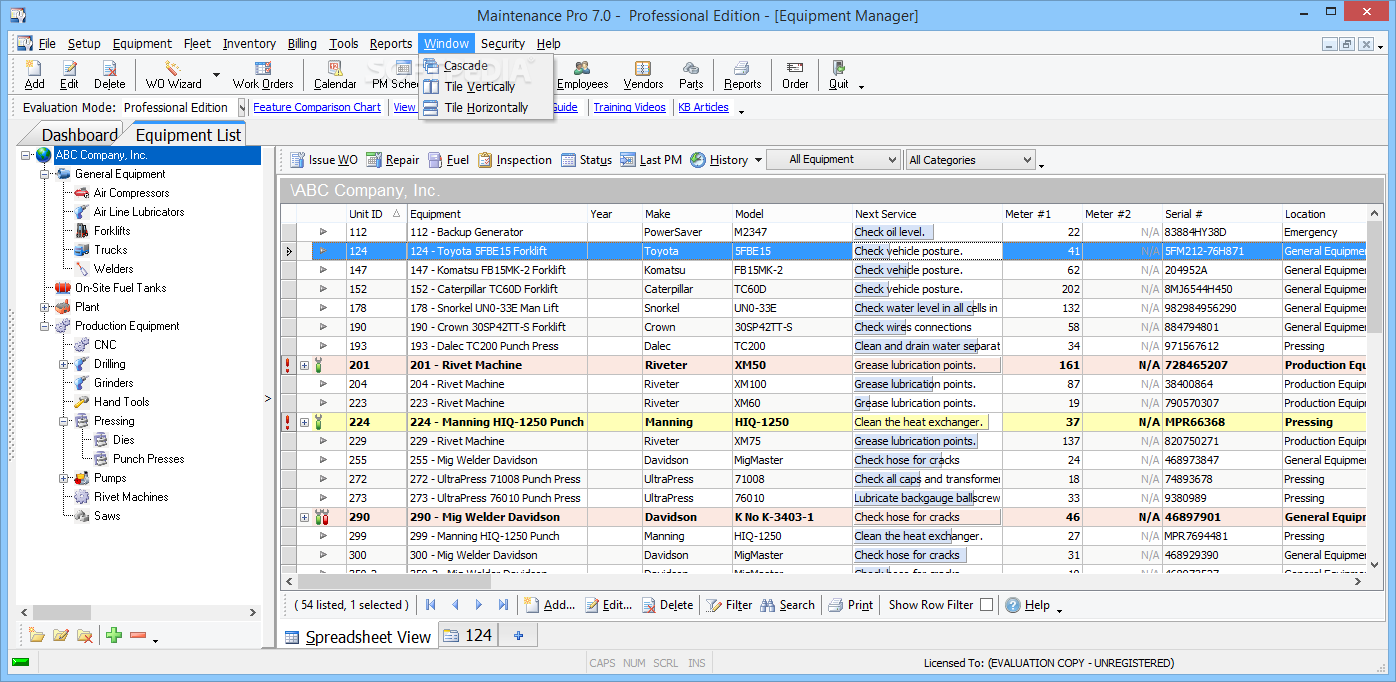Click the green plus icon under tree
This screenshot has height=682, width=1396.
coord(114,635)
